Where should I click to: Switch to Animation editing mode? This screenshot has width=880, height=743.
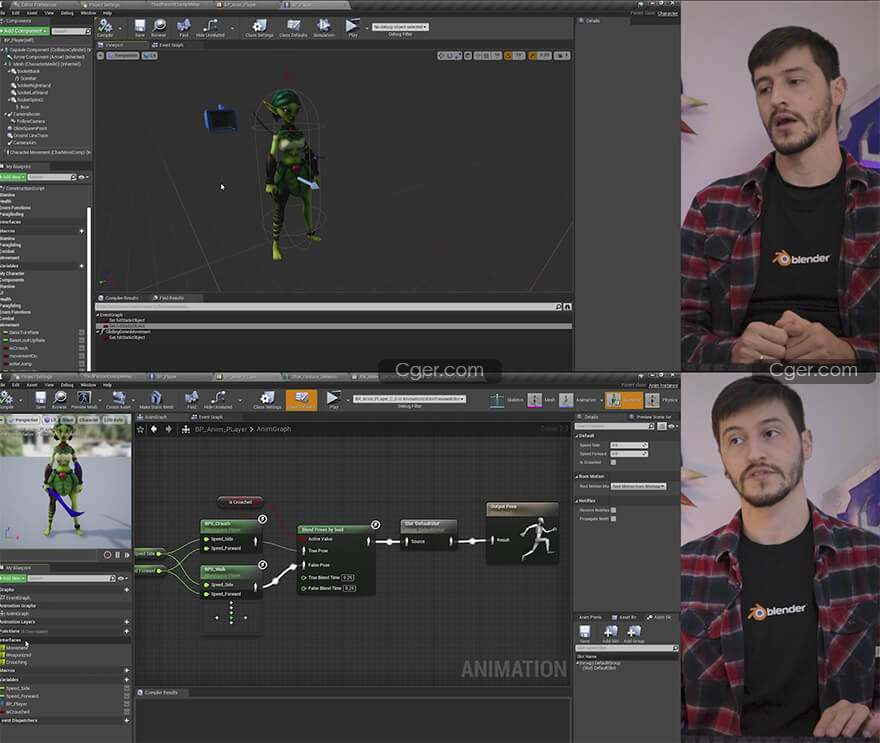click(579, 400)
